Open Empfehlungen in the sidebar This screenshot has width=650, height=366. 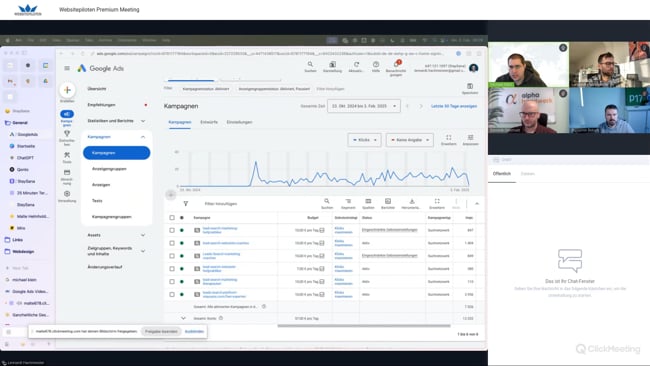(x=101, y=105)
